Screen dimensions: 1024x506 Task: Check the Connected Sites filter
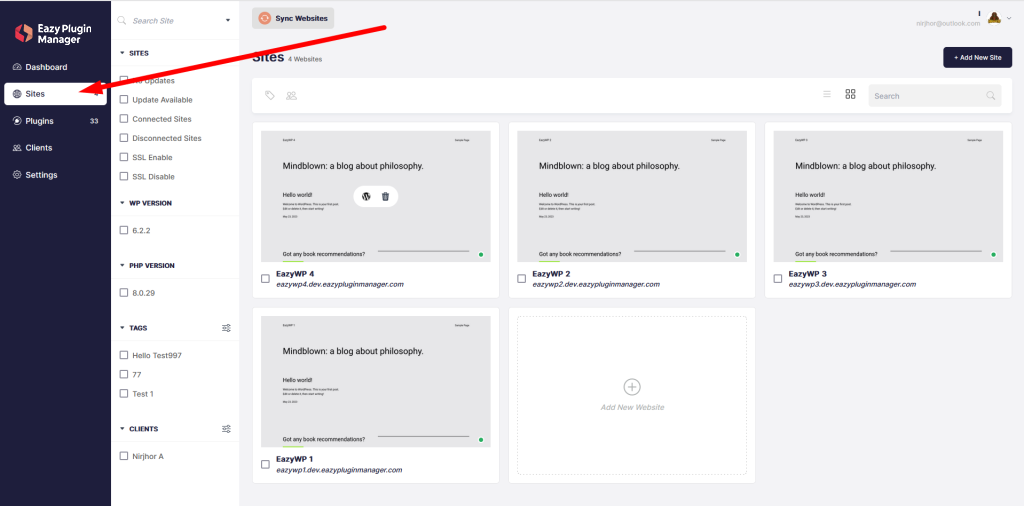pyautogui.click(x=124, y=119)
